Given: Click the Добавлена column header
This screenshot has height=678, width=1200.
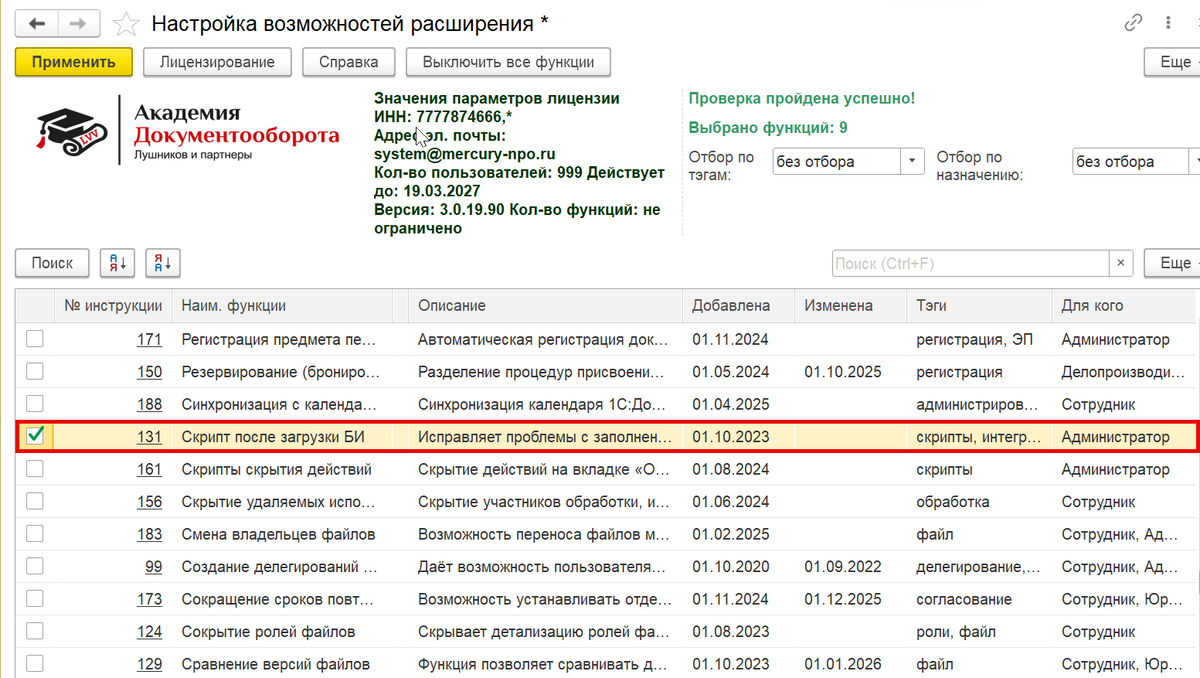Looking at the screenshot, I should coord(738,306).
